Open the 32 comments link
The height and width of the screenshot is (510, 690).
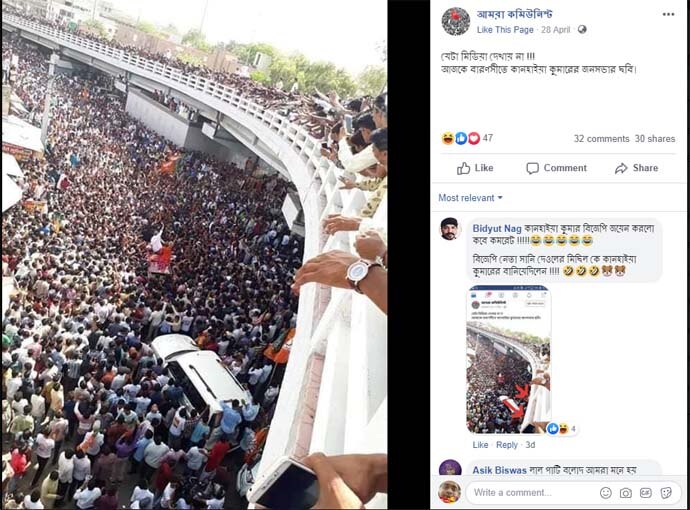tap(601, 139)
